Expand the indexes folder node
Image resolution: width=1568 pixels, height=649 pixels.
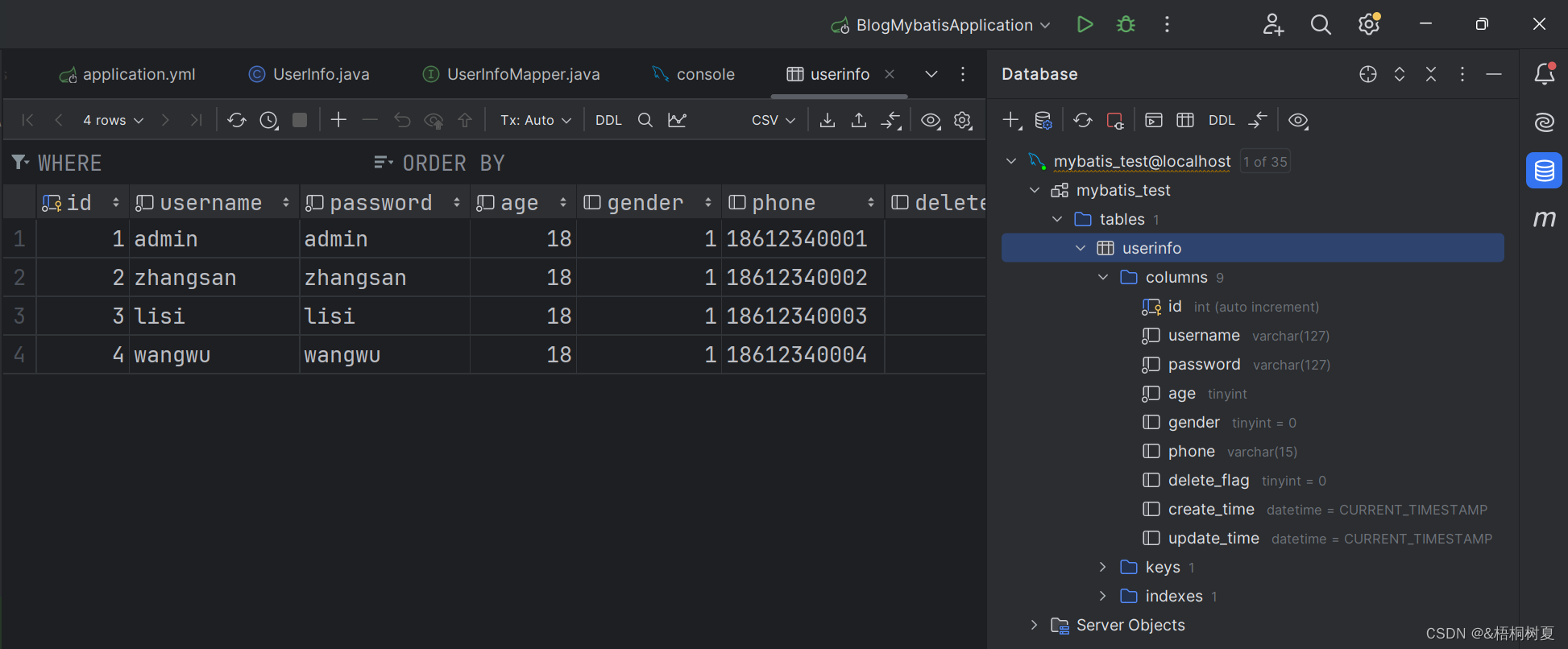click(x=1103, y=596)
